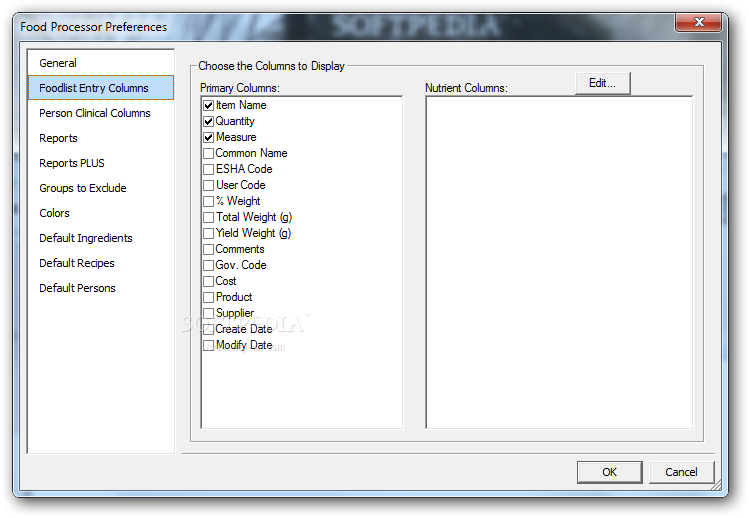The image size is (749, 518).
Task: Enable the Common Name column
Action: [x=208, y=153]
